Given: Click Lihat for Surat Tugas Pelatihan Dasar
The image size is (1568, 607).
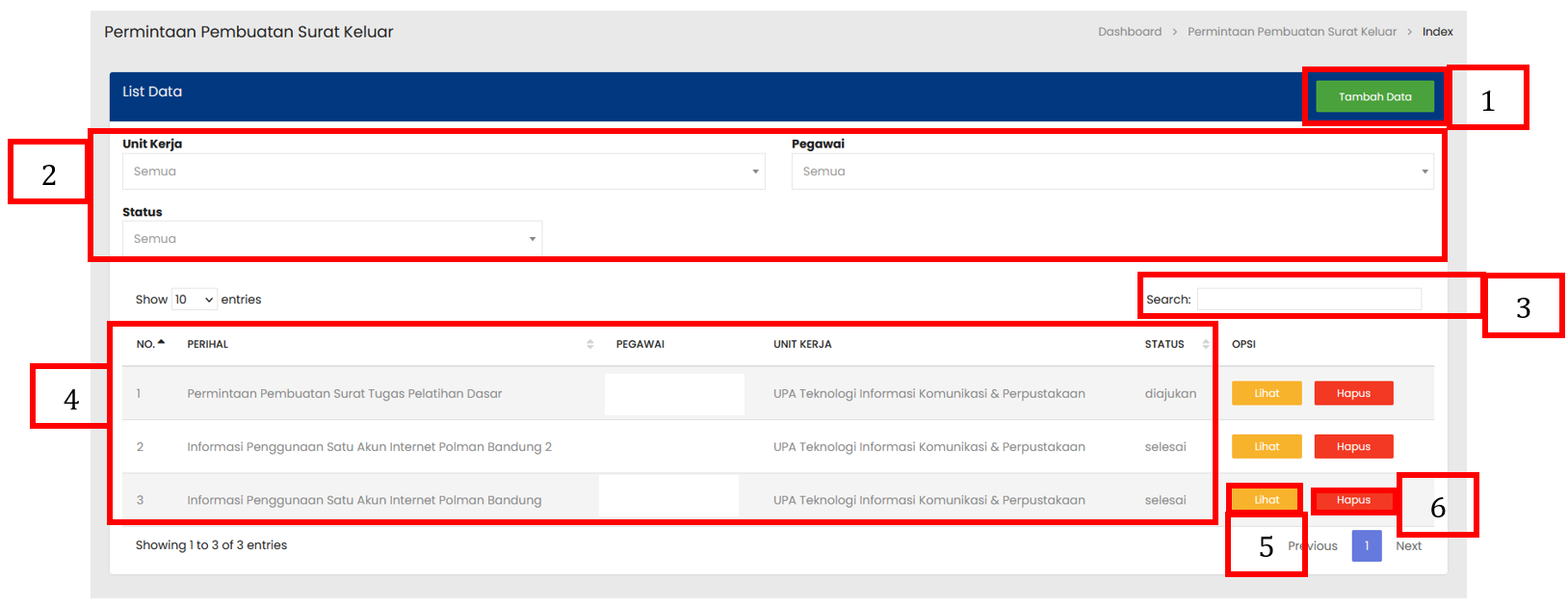Looking at the screenshot, I should tap(1267, 393).
